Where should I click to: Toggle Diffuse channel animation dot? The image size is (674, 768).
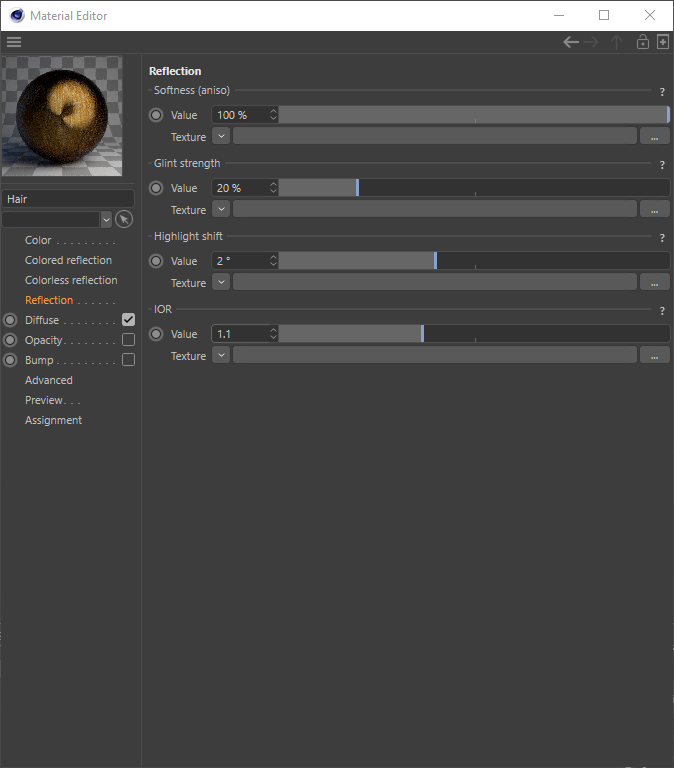click(x=10, y=320)
